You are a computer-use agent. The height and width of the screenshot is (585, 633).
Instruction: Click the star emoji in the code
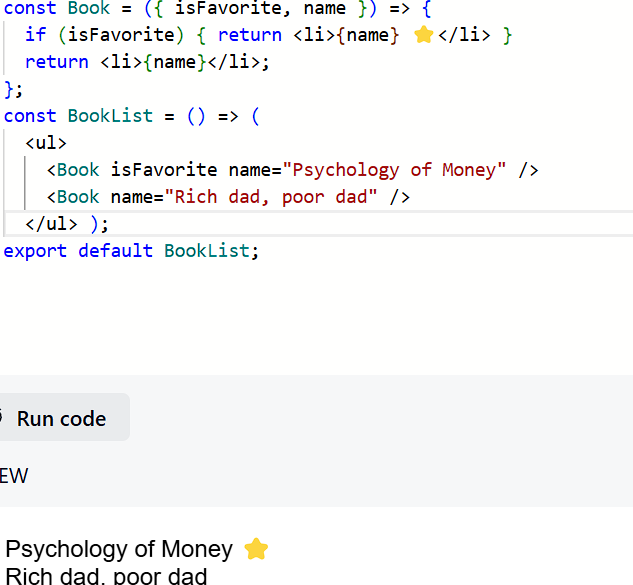[423, 35]
